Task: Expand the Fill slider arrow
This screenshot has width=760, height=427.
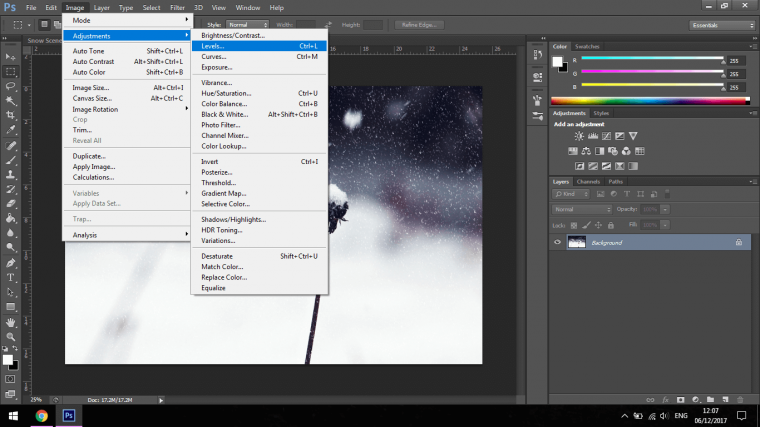Action: coord(665,225)
